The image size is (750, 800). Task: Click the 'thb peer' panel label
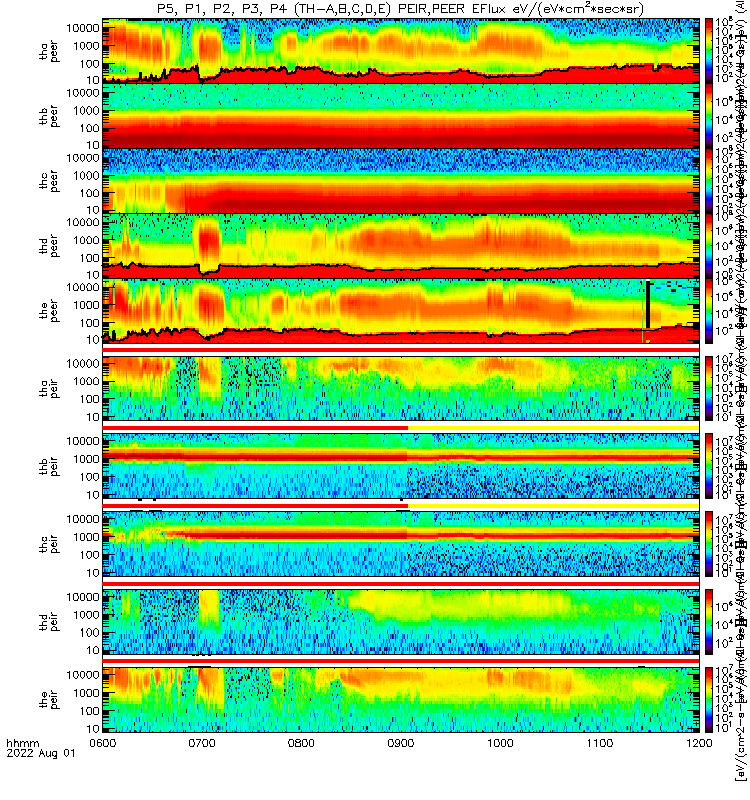pos(49,116)
